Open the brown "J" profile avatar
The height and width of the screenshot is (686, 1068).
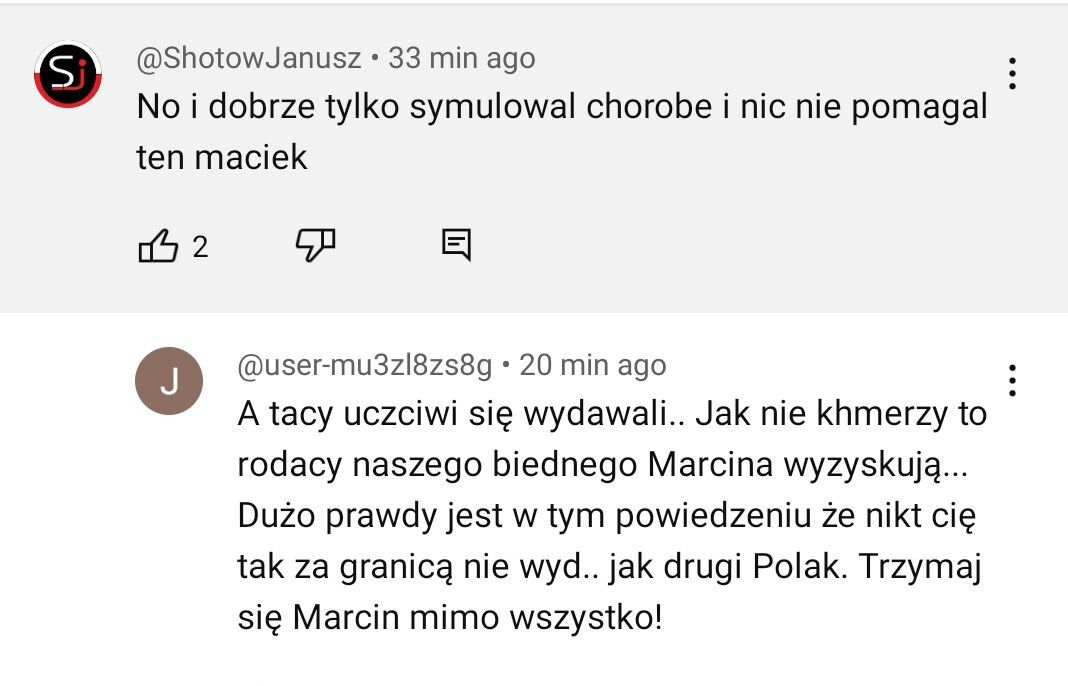click(x=168, y=381)
